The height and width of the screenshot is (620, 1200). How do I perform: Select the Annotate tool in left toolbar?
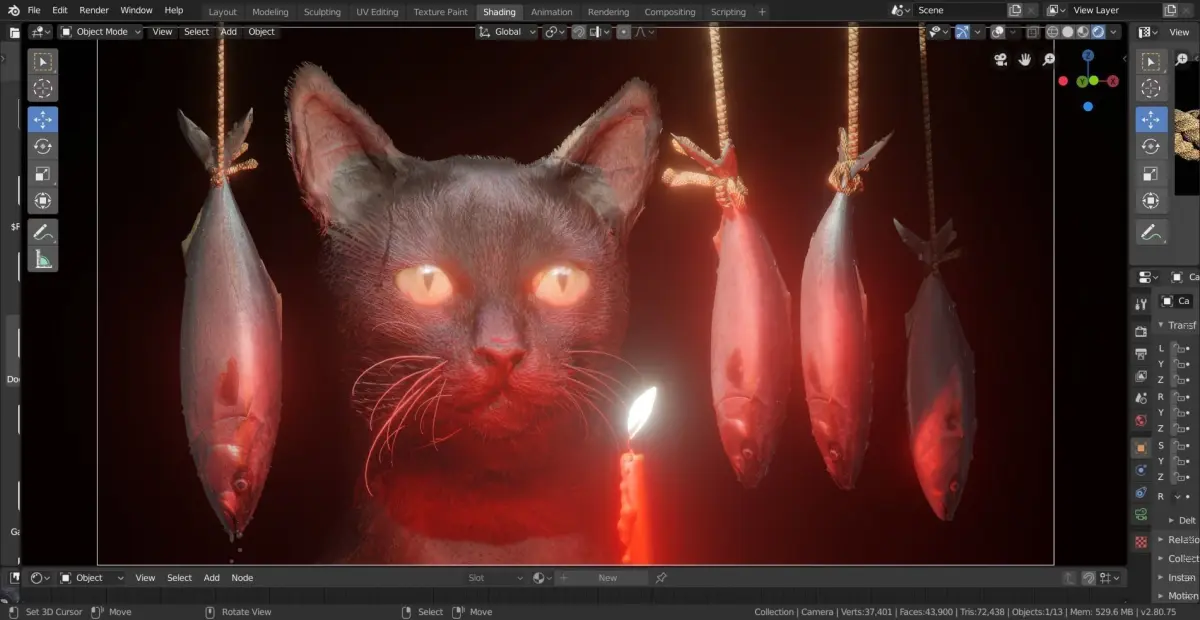pos(43,232)
